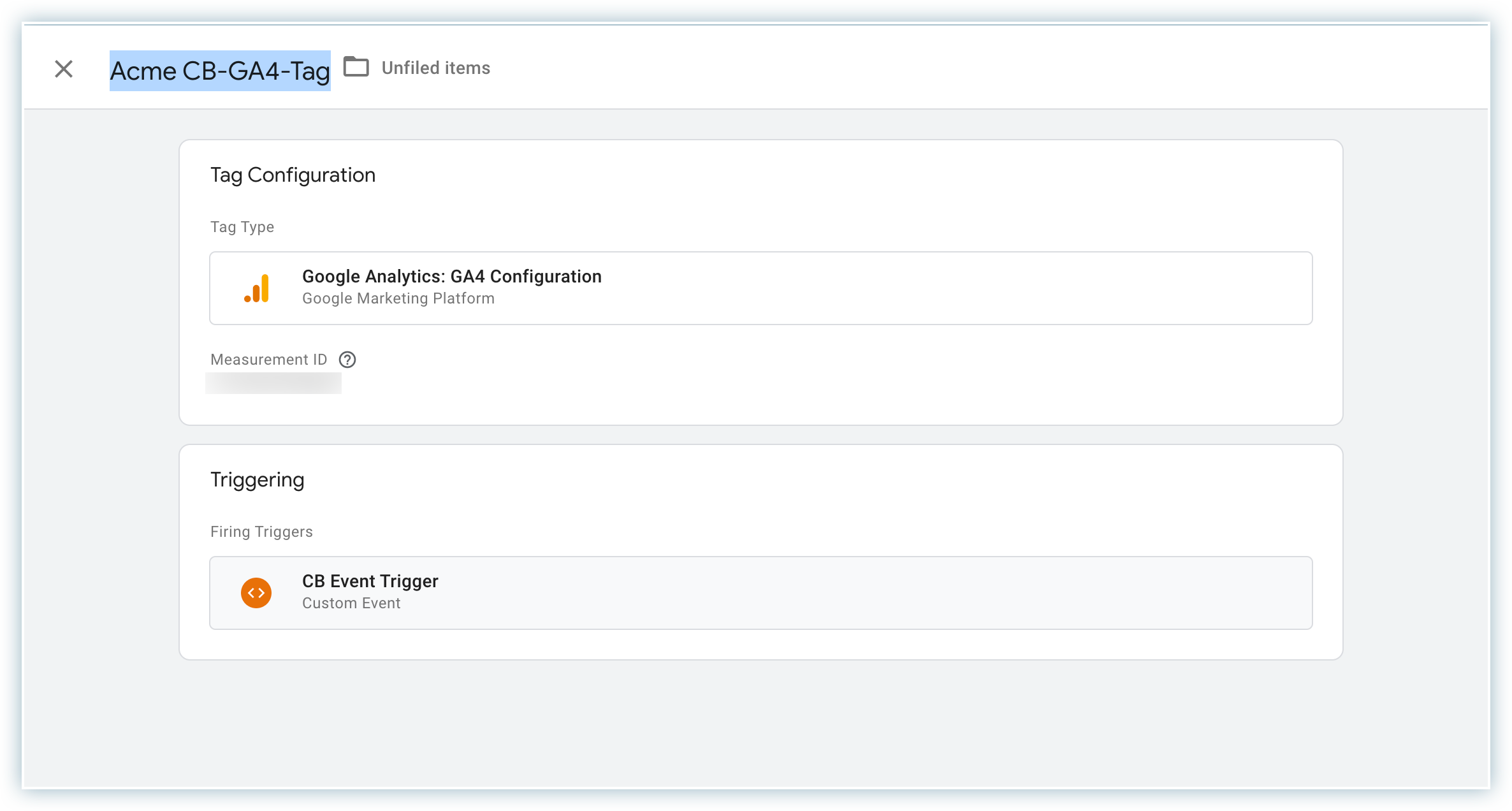Click the Firing Triggers label
The image size is (1512, 811).
coord(261,532)
